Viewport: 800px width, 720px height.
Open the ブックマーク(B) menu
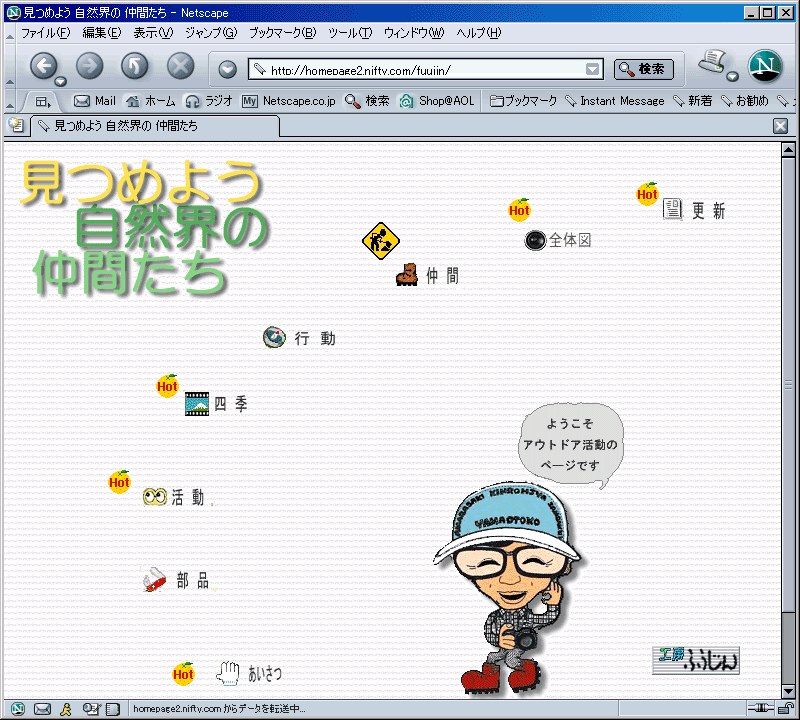click(282, 33)
